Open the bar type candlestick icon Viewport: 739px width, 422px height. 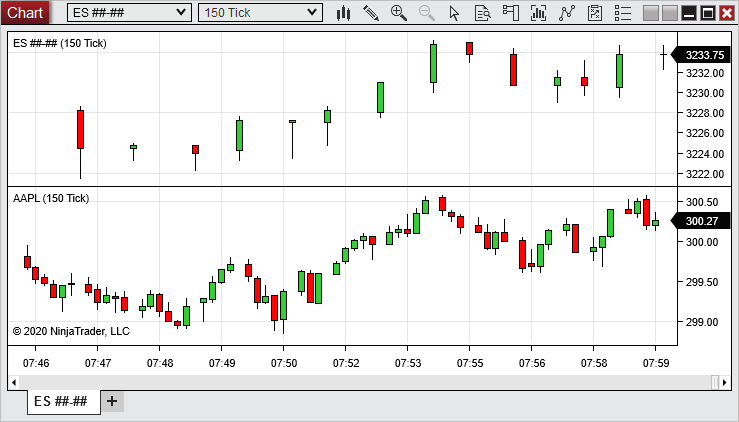[x=343, y=13]
